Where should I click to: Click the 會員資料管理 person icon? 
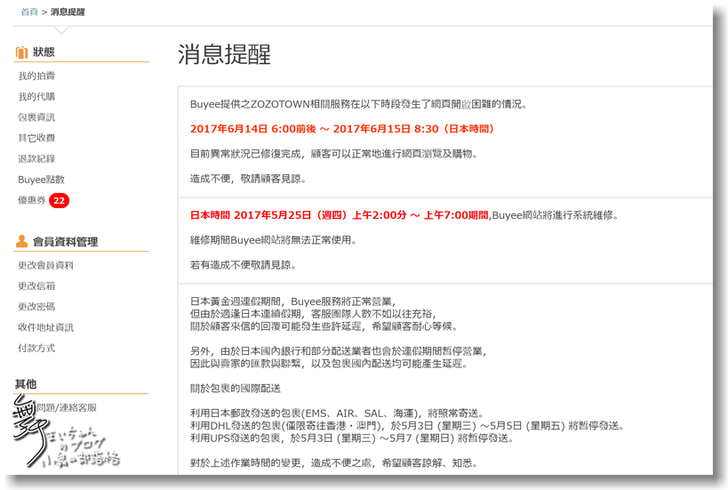(21, 241)
